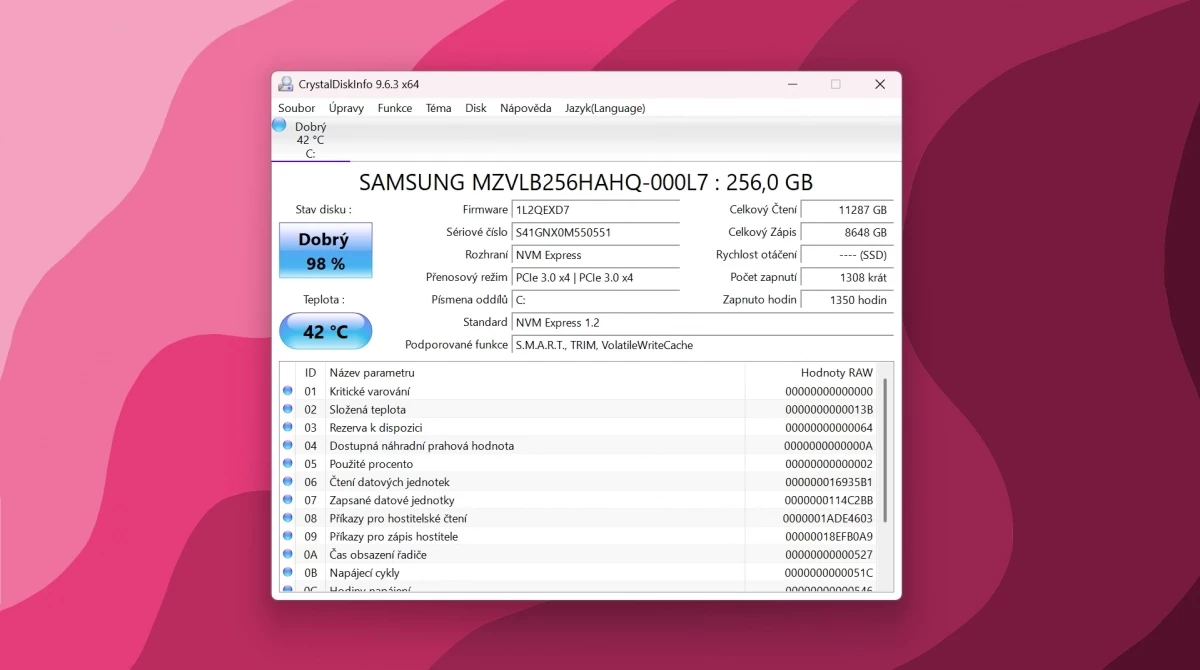Viewport: 1200px width, 670px height.
Task: Open the Soubor menu
Action: click(297, 108)
